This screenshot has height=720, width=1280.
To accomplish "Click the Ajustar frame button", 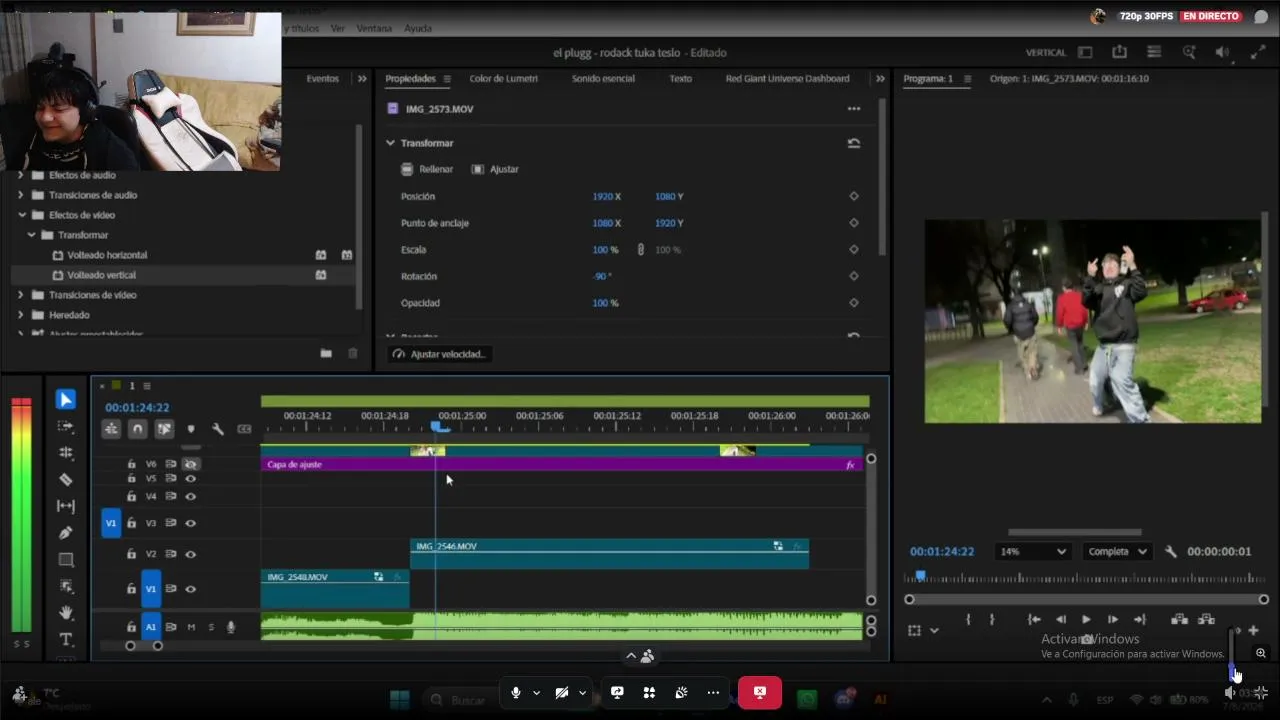I will click(x=495, y=170).
